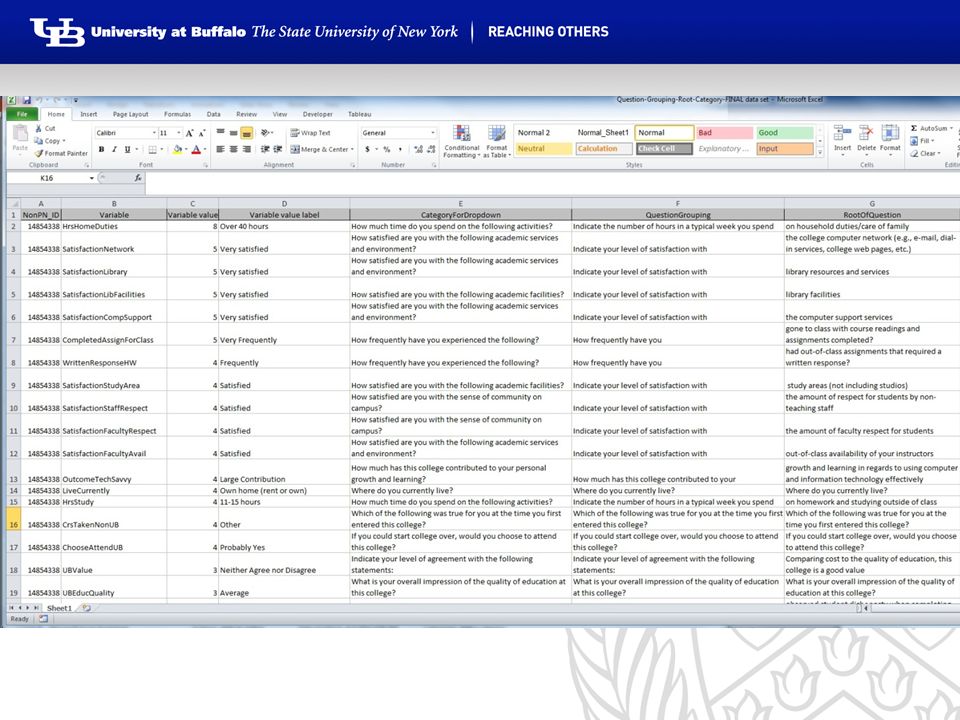
Task: Decrease font size with the small A
Action: point(201,133)
